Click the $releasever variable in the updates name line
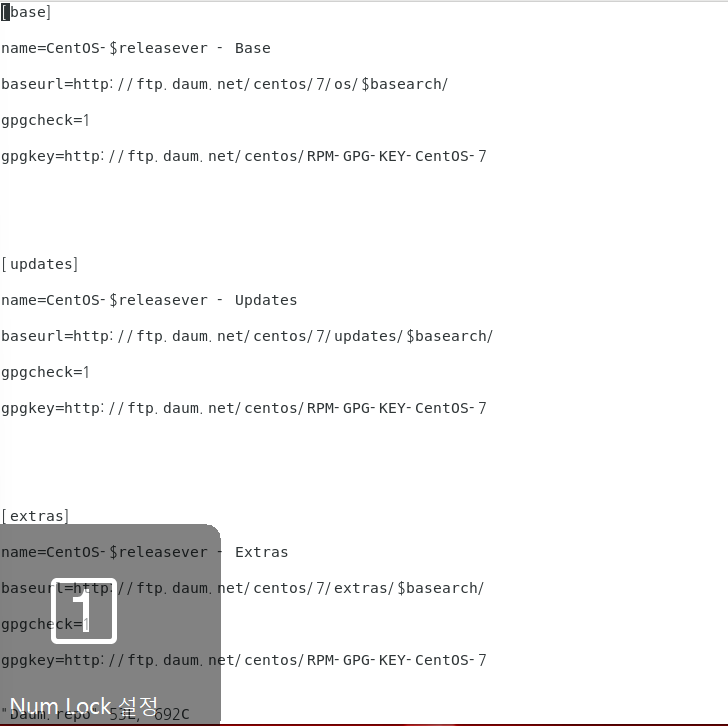Image resolution: width=728 pixels, height=726 pixels. pyautogui.click(x=158, y=300)
